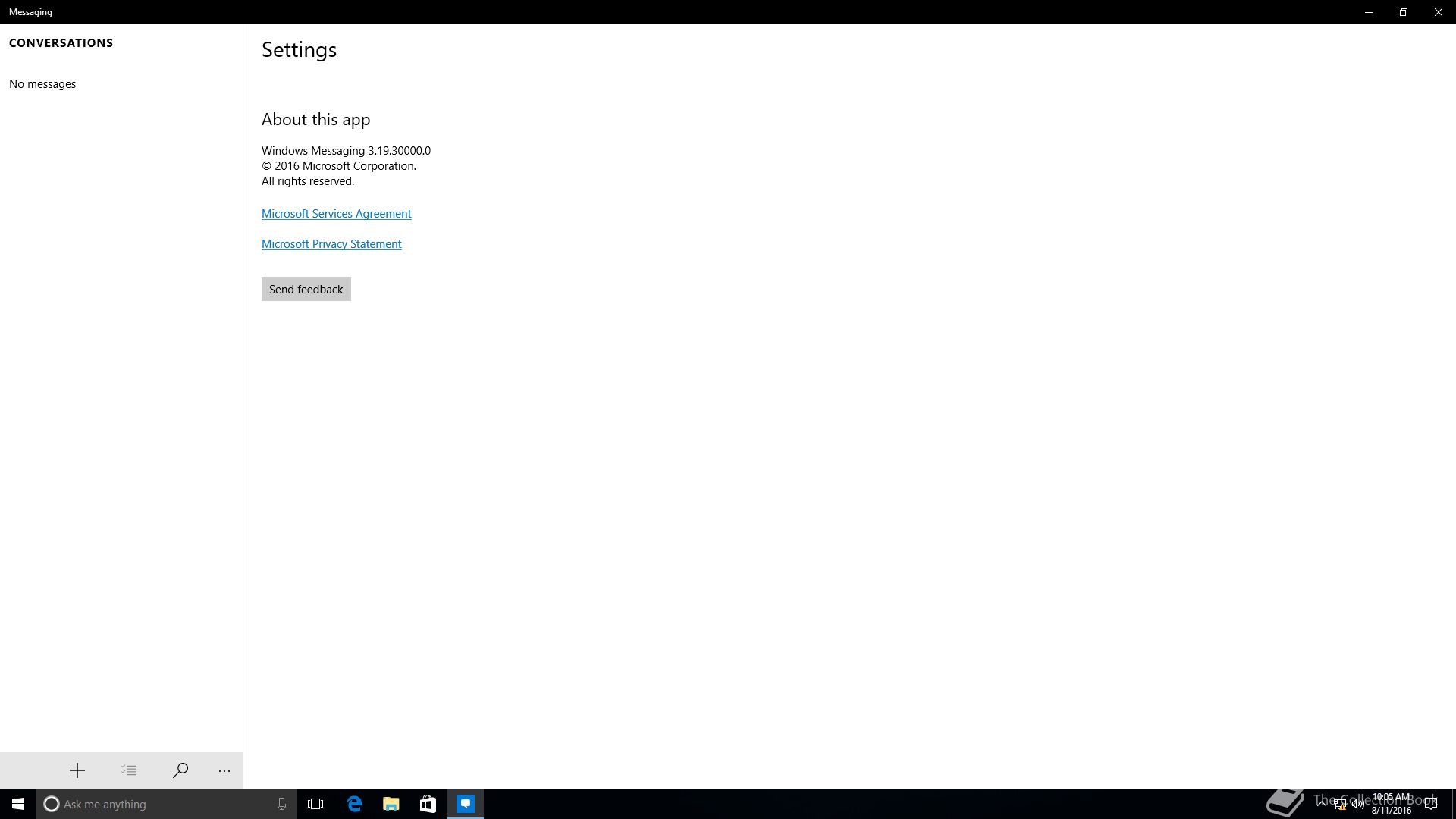This screenshot has height=819, width=1456.
Task: Open the volume control tray icon
Action: coord(1358,804)
